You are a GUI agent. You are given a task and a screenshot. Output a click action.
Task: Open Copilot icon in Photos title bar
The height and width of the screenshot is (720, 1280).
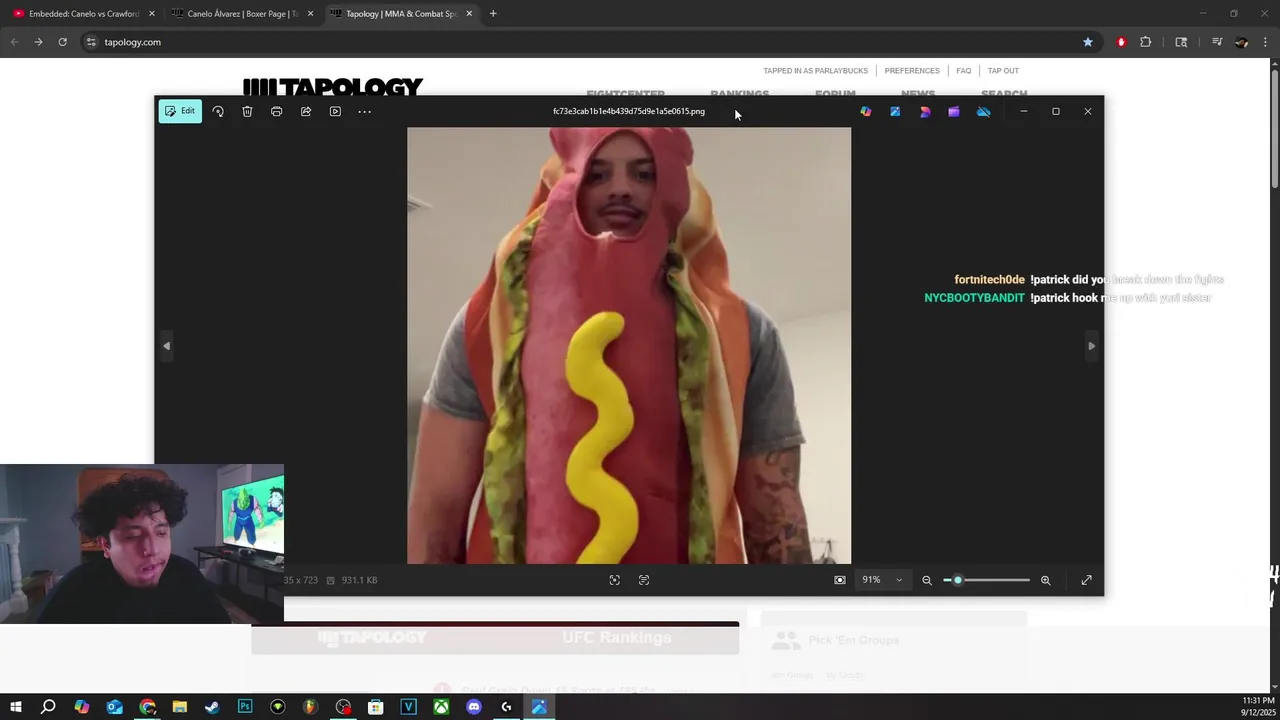(x=866, y=111)
